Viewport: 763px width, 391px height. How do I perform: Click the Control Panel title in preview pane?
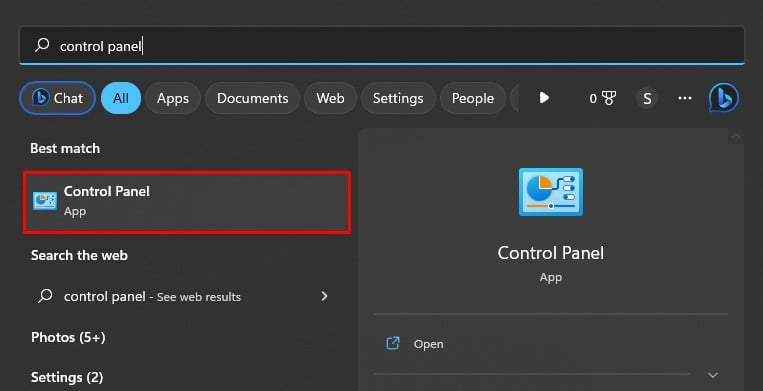pos(551,253)
